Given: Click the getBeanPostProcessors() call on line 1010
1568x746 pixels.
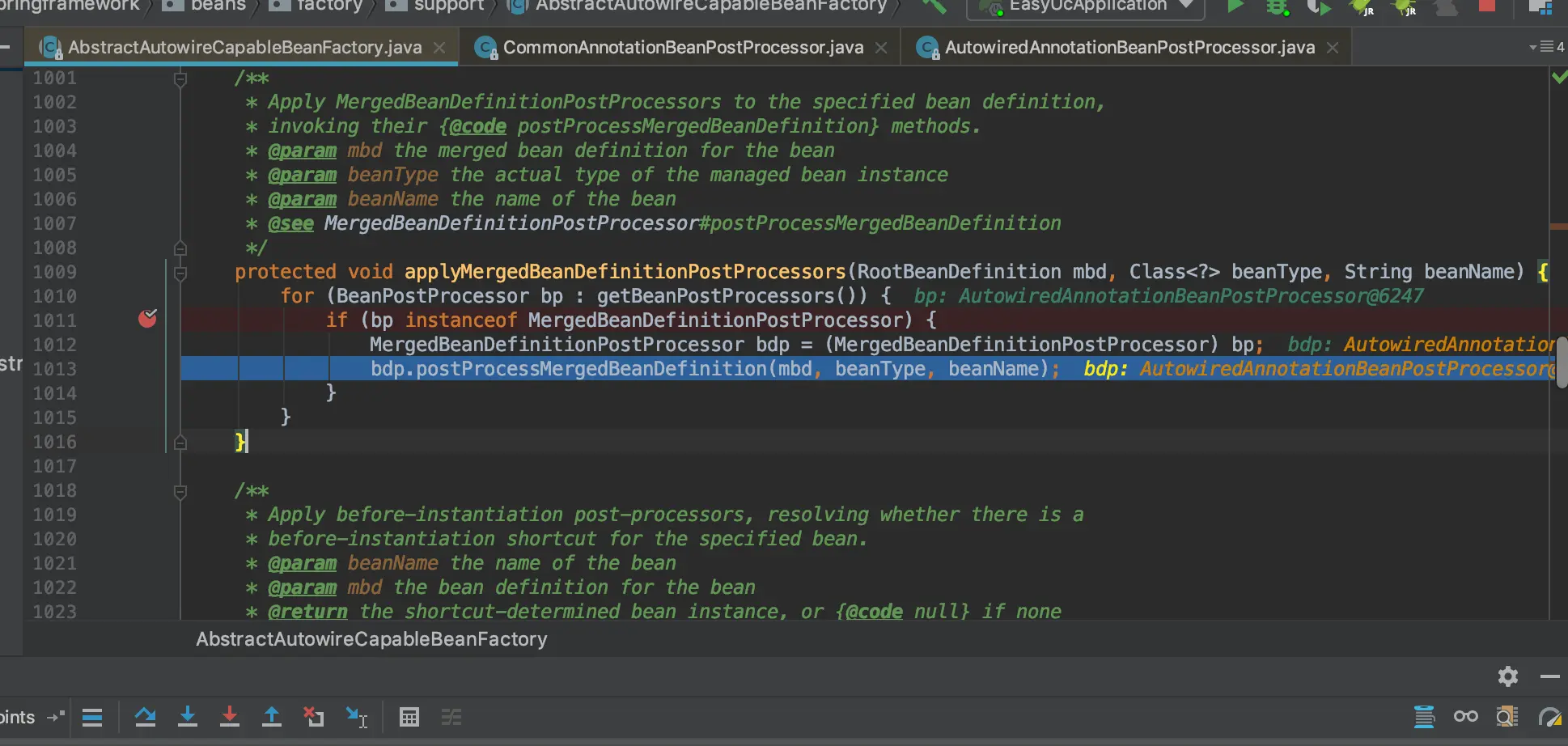Looking at the screenshot, I should [x=732, y=296].
